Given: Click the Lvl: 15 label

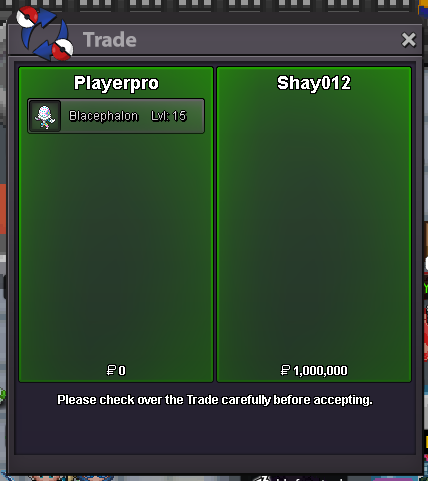Looking at the screenshot, I should (x=169, y=116).
